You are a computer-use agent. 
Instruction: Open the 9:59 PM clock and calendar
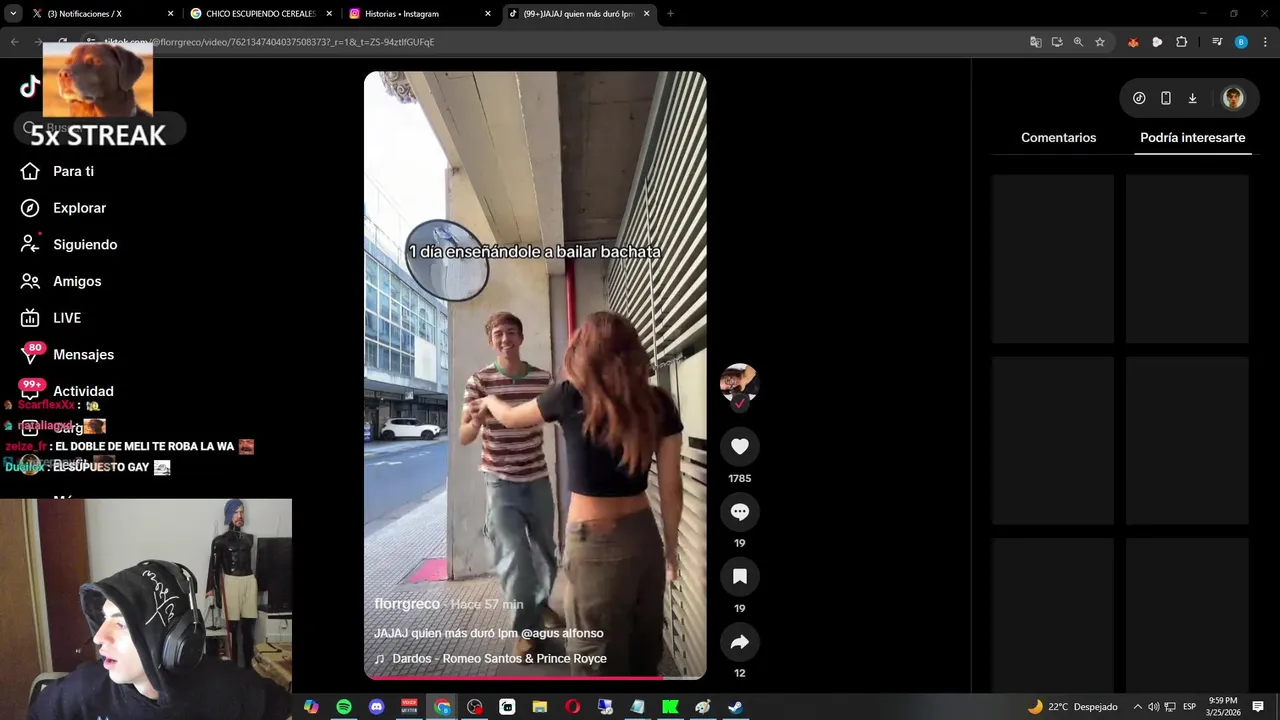(x=1223, y=707)
